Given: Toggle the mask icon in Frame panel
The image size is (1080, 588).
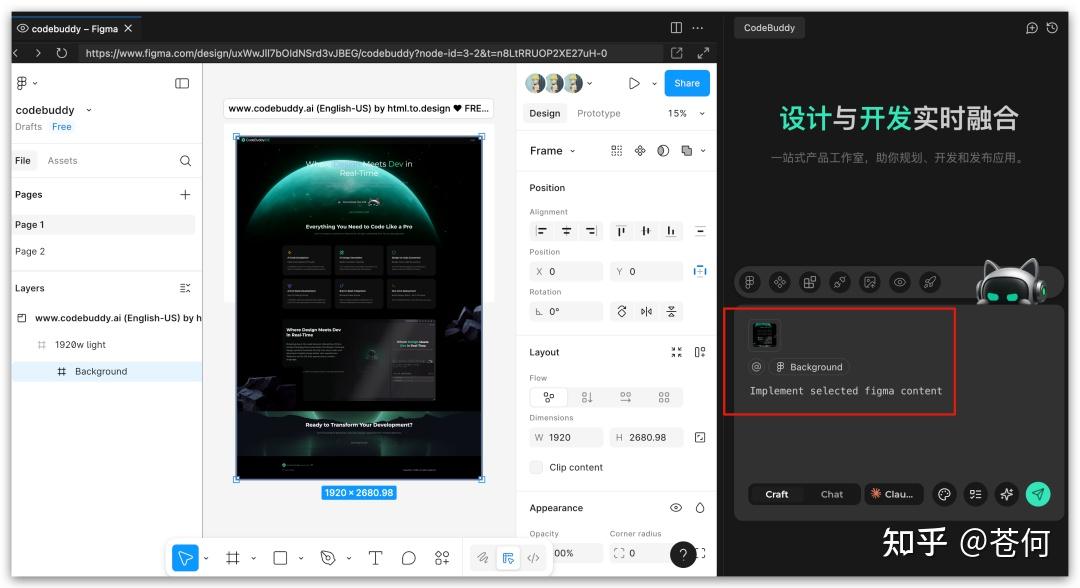Looking at the screenshot, I should coord(661,150).
